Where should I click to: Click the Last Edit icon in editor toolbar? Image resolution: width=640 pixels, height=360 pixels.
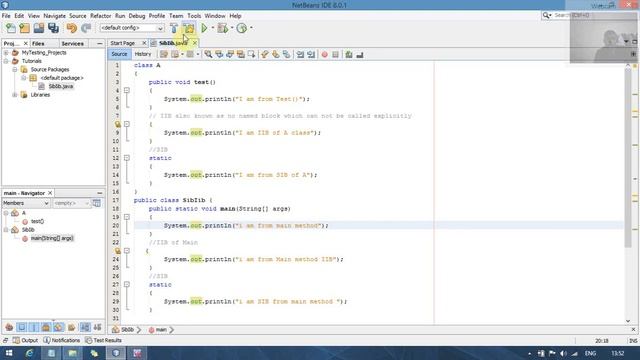coord(164,54)
